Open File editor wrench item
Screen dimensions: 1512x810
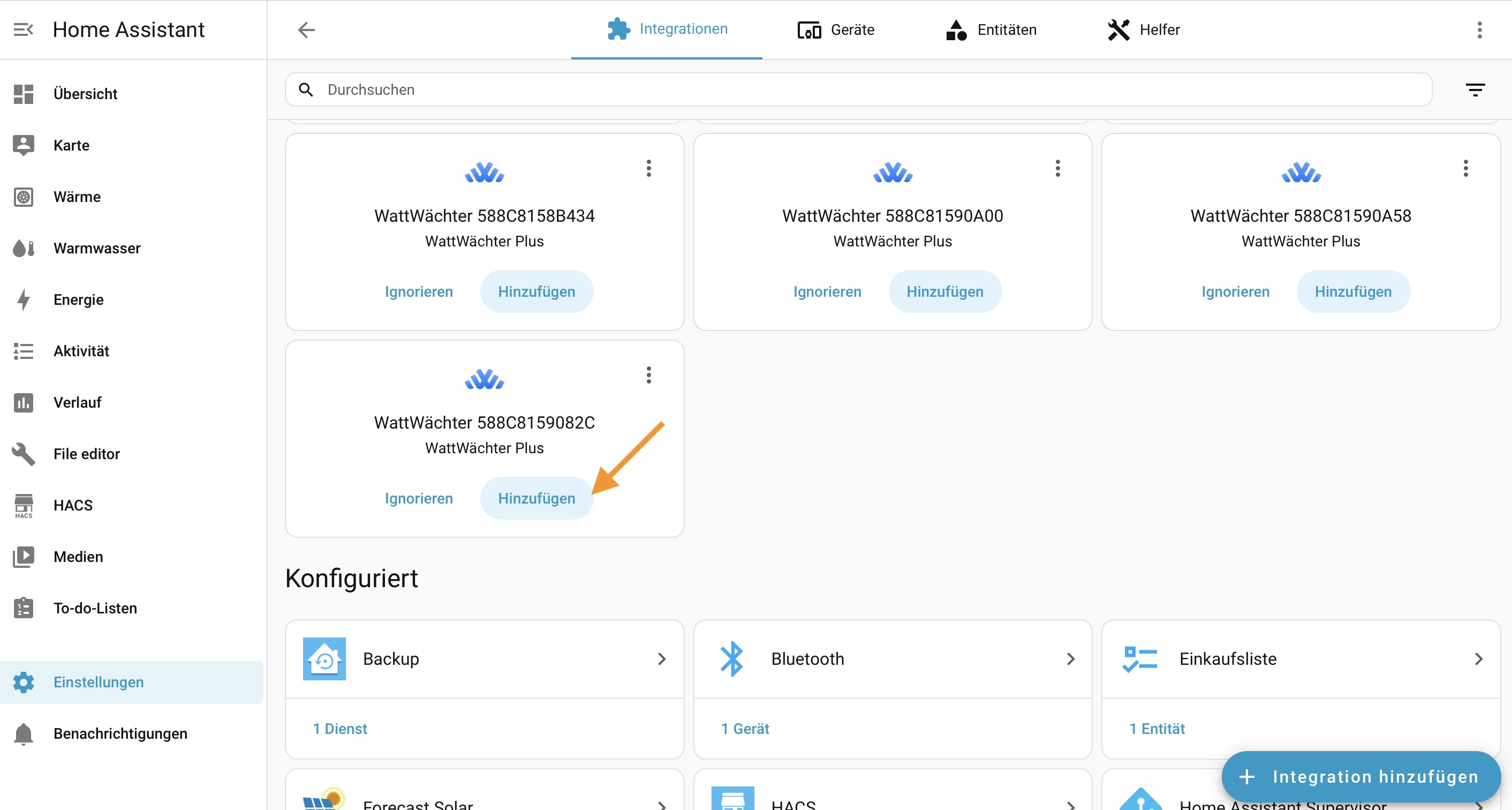pyautogui.click(x=86, y=453)
